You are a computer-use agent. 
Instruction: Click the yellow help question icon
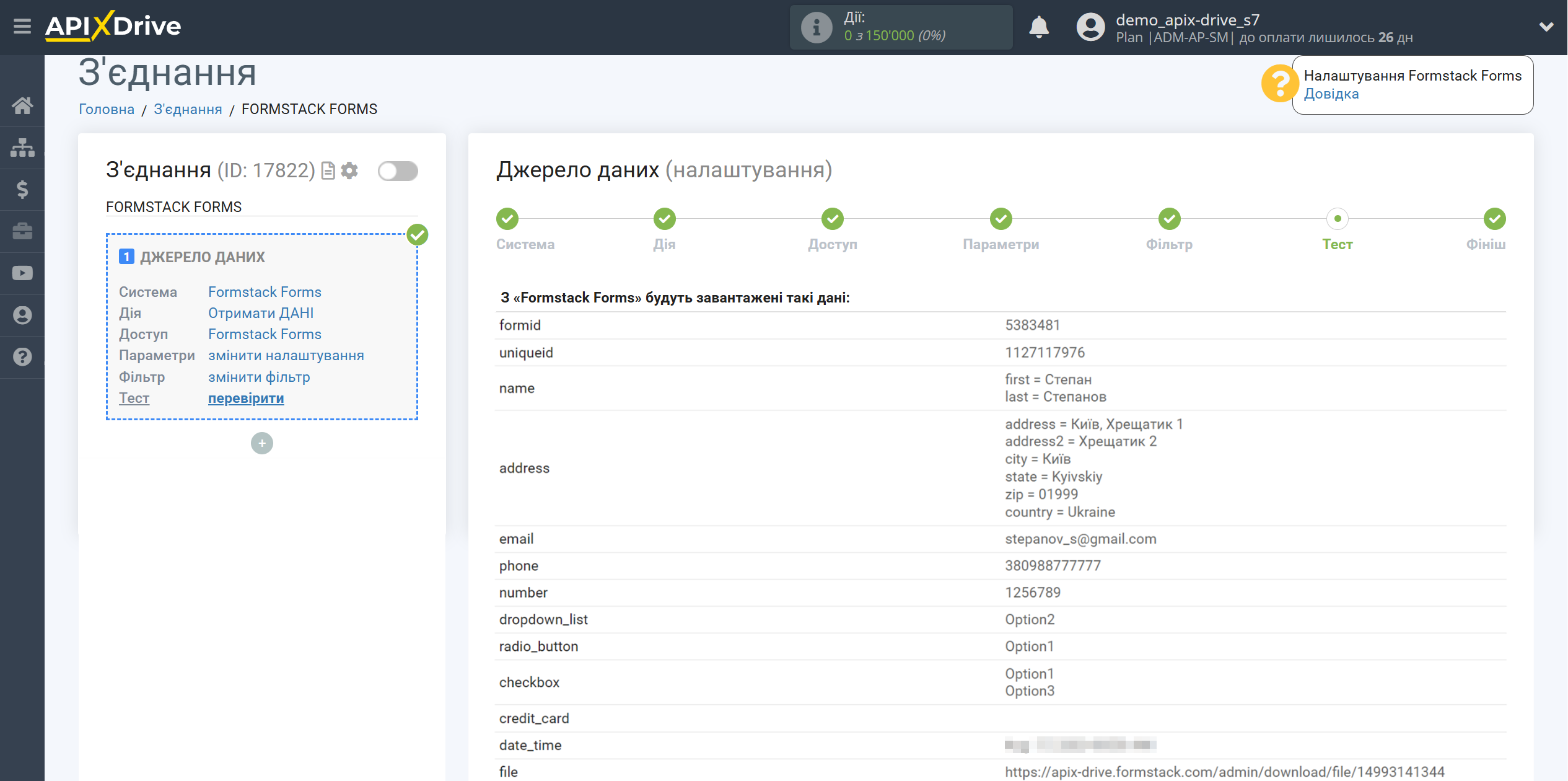[1279, 84]
